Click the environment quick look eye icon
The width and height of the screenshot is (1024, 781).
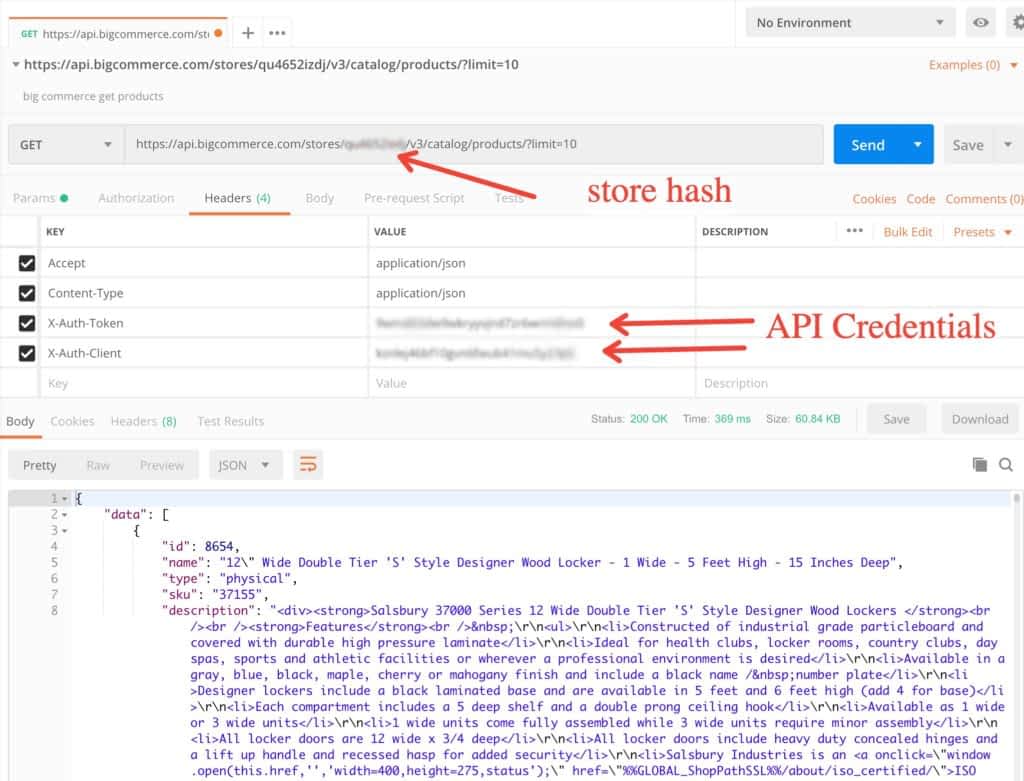point(980,22)
